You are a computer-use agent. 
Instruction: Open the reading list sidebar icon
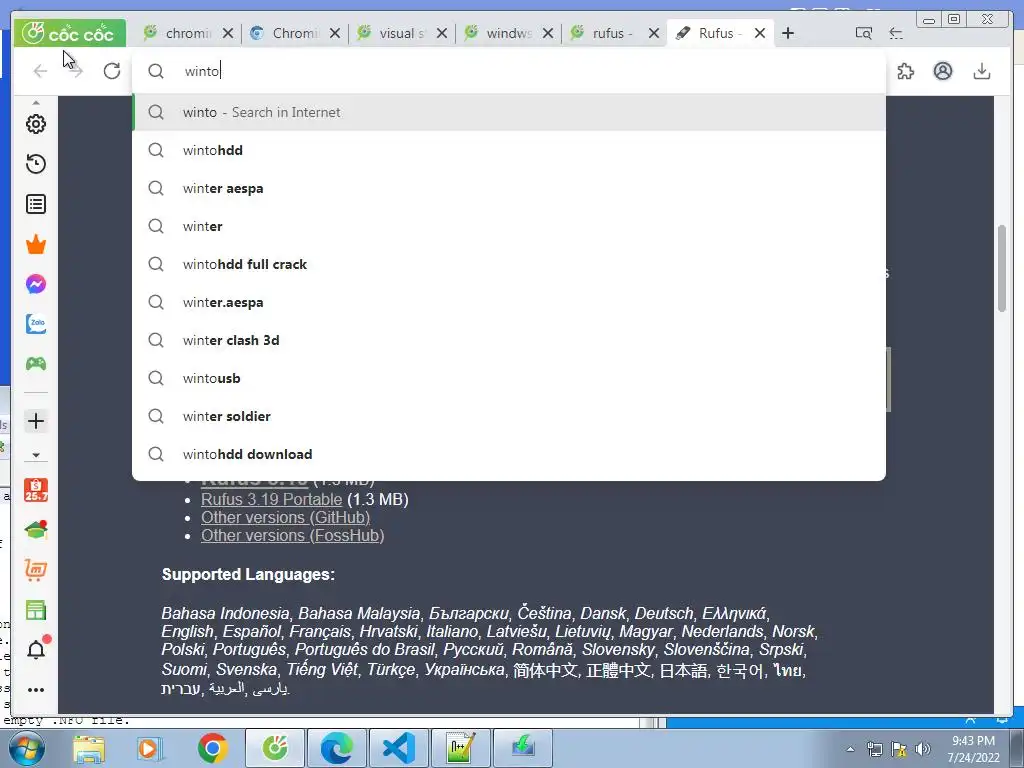(x=36, y=204)
